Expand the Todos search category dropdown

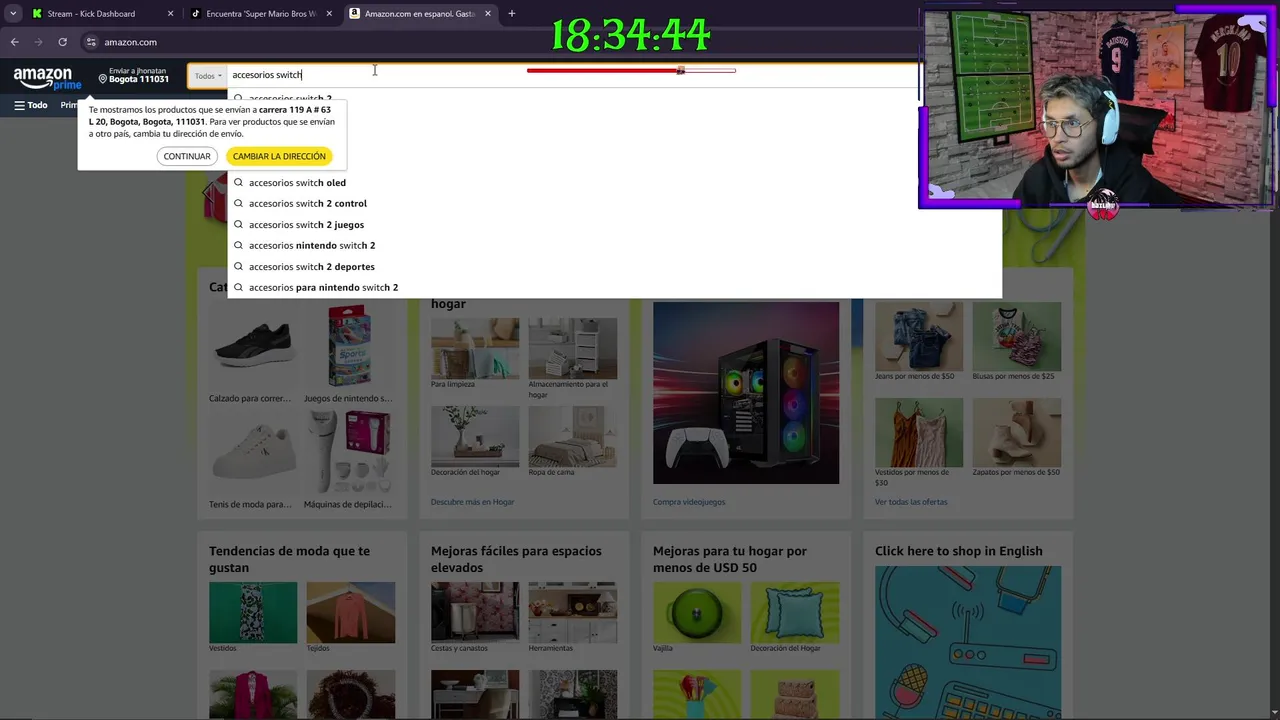(x=208, y=75)
